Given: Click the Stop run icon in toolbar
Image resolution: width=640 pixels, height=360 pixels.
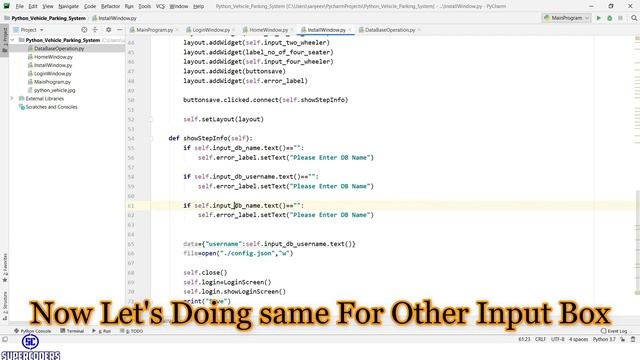Looking at the screenshot, I should click(620, 18).
